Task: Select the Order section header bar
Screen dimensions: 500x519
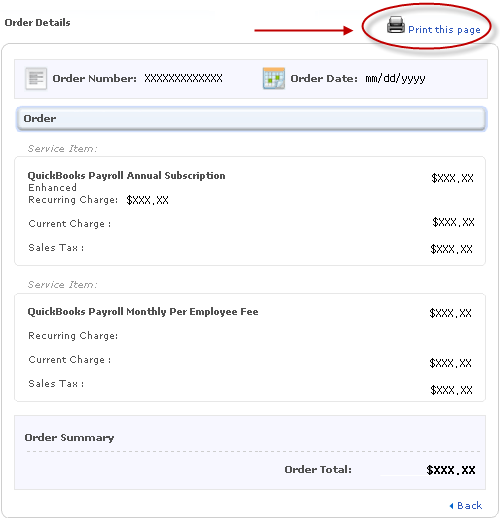Action: 252,119
